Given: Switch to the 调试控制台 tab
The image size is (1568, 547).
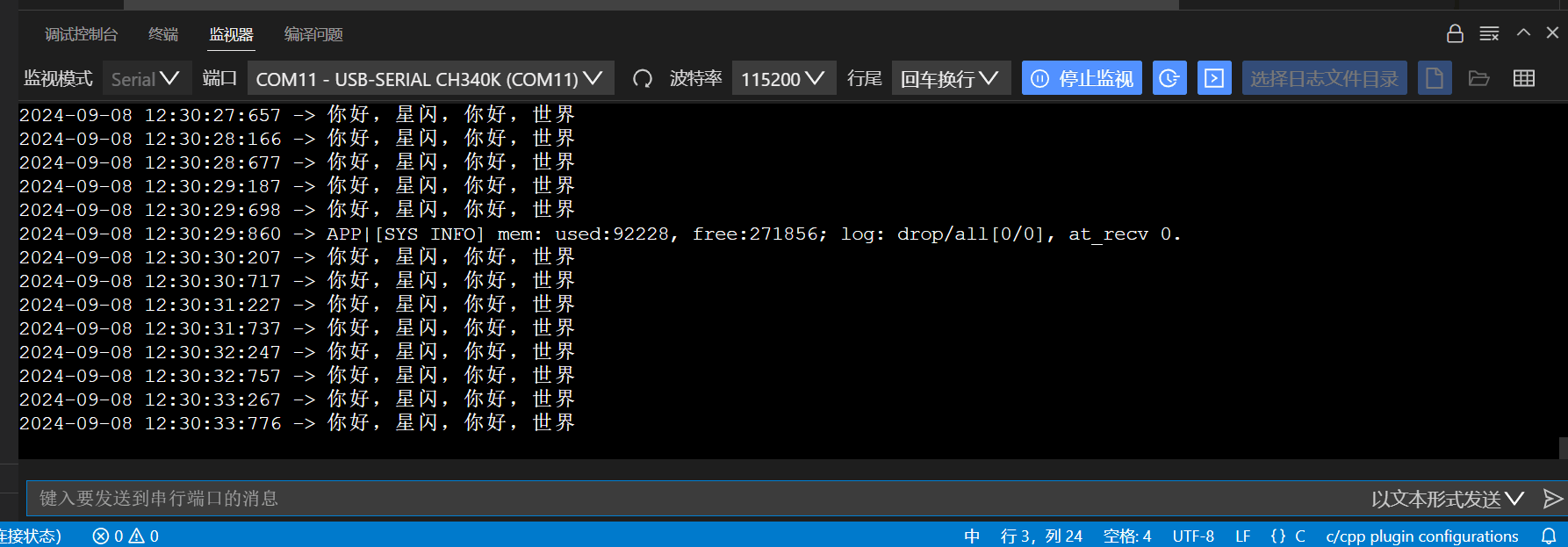Looking at the screenshot, I should 81,34.
